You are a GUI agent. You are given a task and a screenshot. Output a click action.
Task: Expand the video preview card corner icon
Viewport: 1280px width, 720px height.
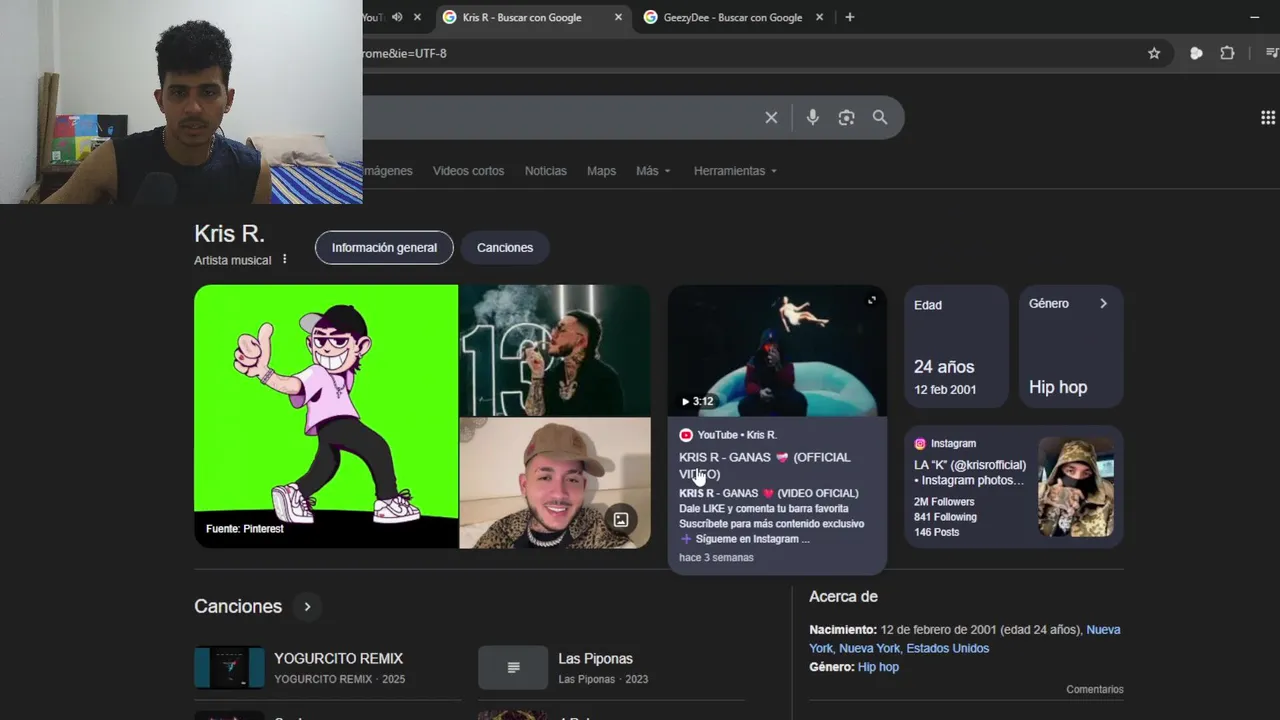click(x=872, y=300)
